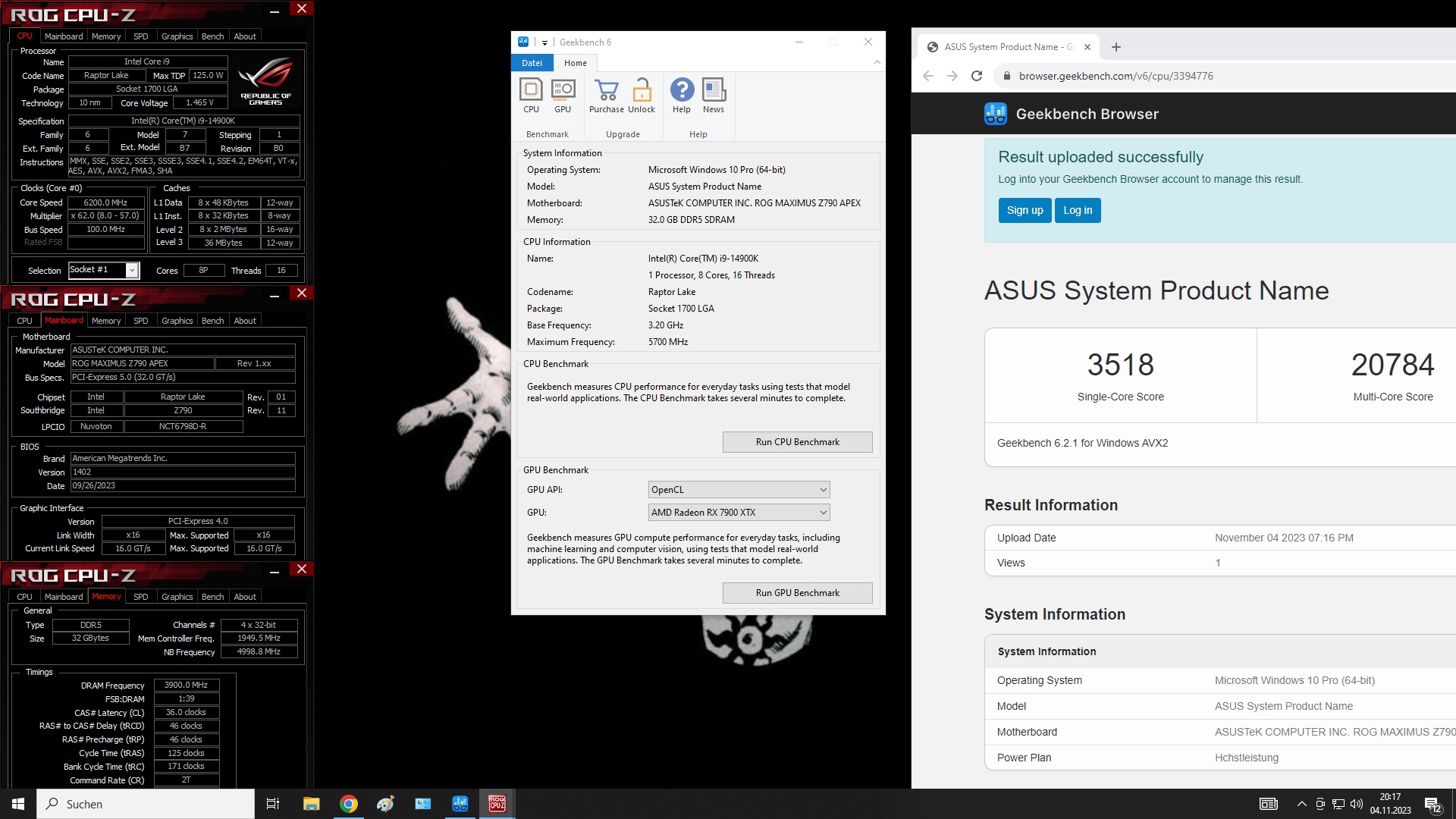Open Graphics tab in the Mainboard CPU-Z window

(177, 321)
